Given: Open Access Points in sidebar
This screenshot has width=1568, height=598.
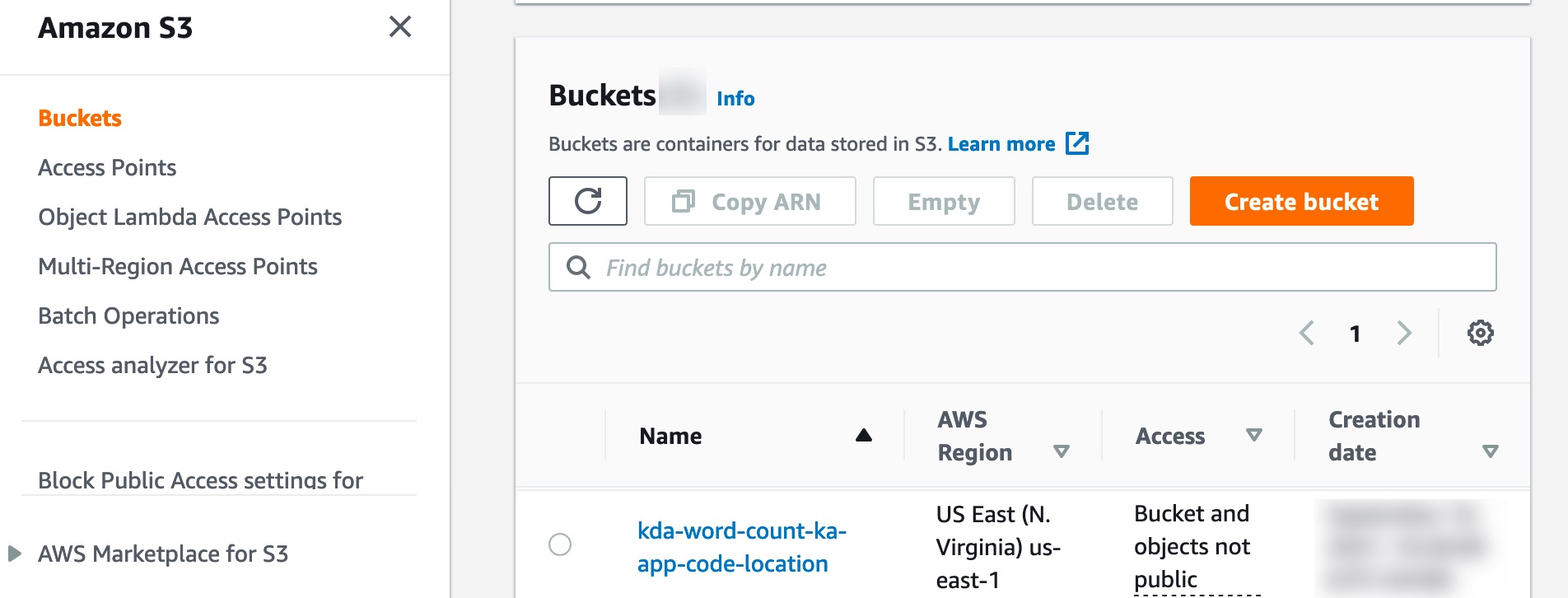Looking at the screenshot, I should coord(107,168).
